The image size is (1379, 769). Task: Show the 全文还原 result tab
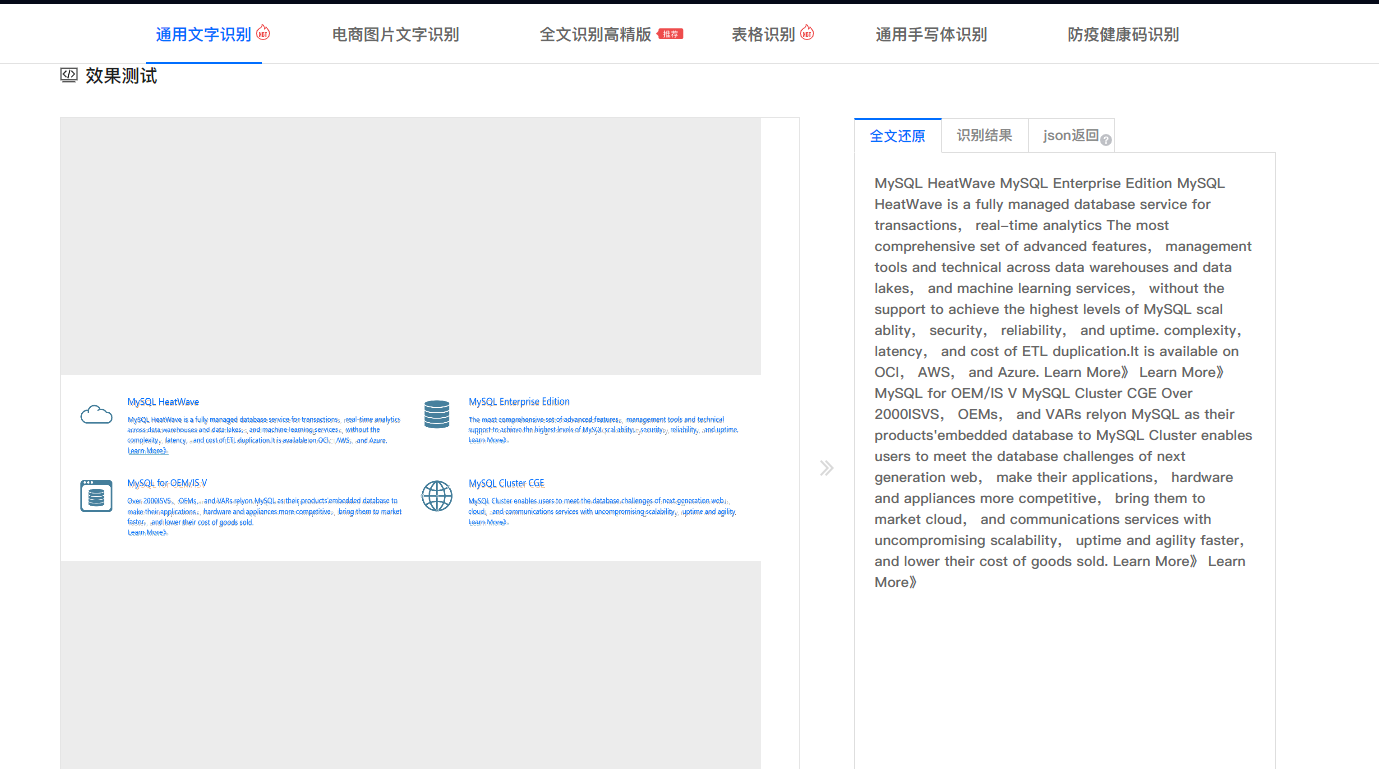[x=898, y=136]
